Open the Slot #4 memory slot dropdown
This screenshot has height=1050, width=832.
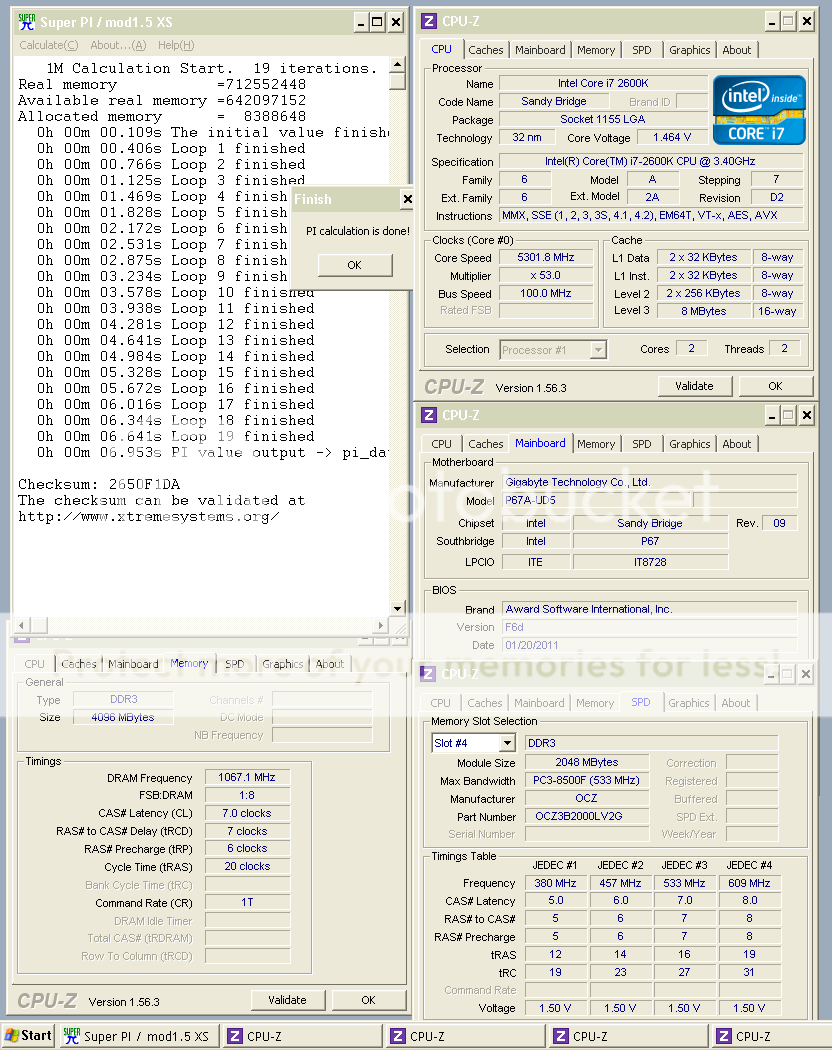point(507,743)
